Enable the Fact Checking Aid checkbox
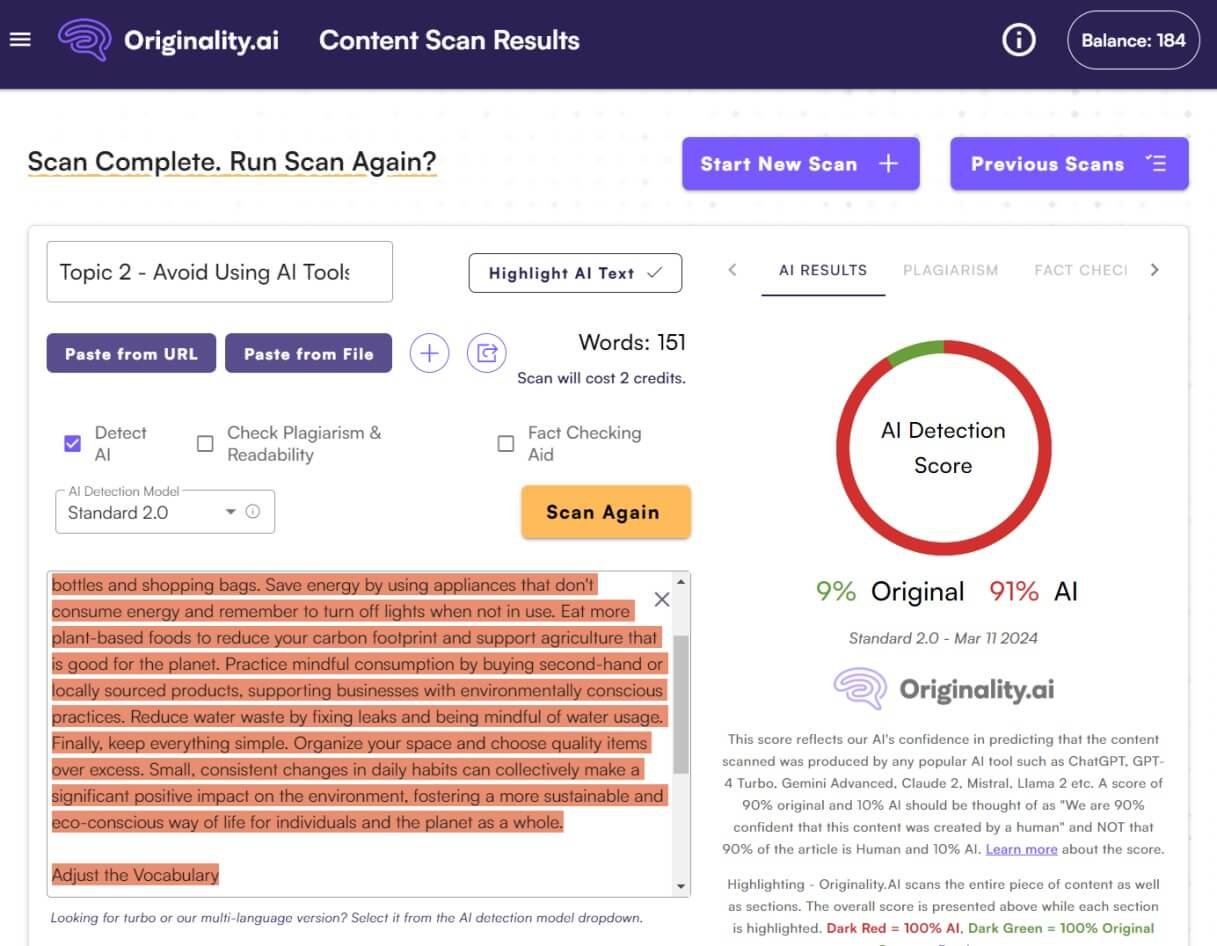Screen dimensions: 1217x946 pyautogui.click(x=506, y=444)
